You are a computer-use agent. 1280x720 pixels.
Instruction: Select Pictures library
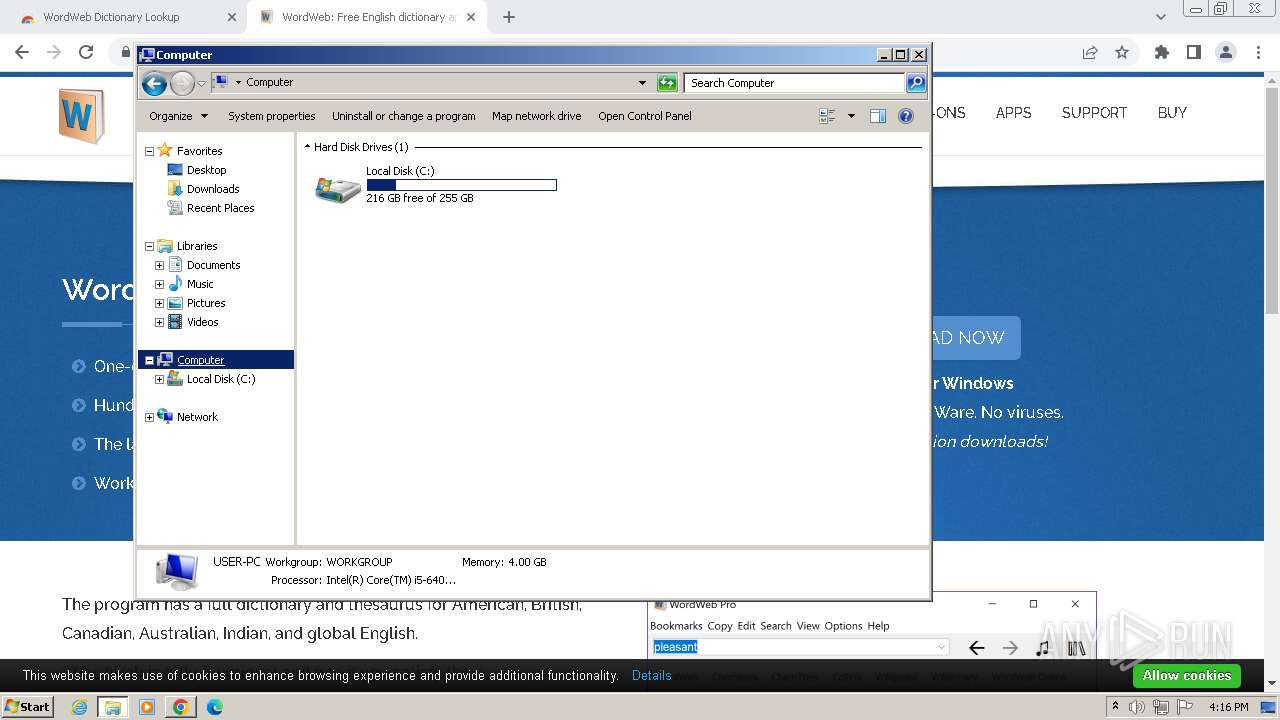pos(205,303)
